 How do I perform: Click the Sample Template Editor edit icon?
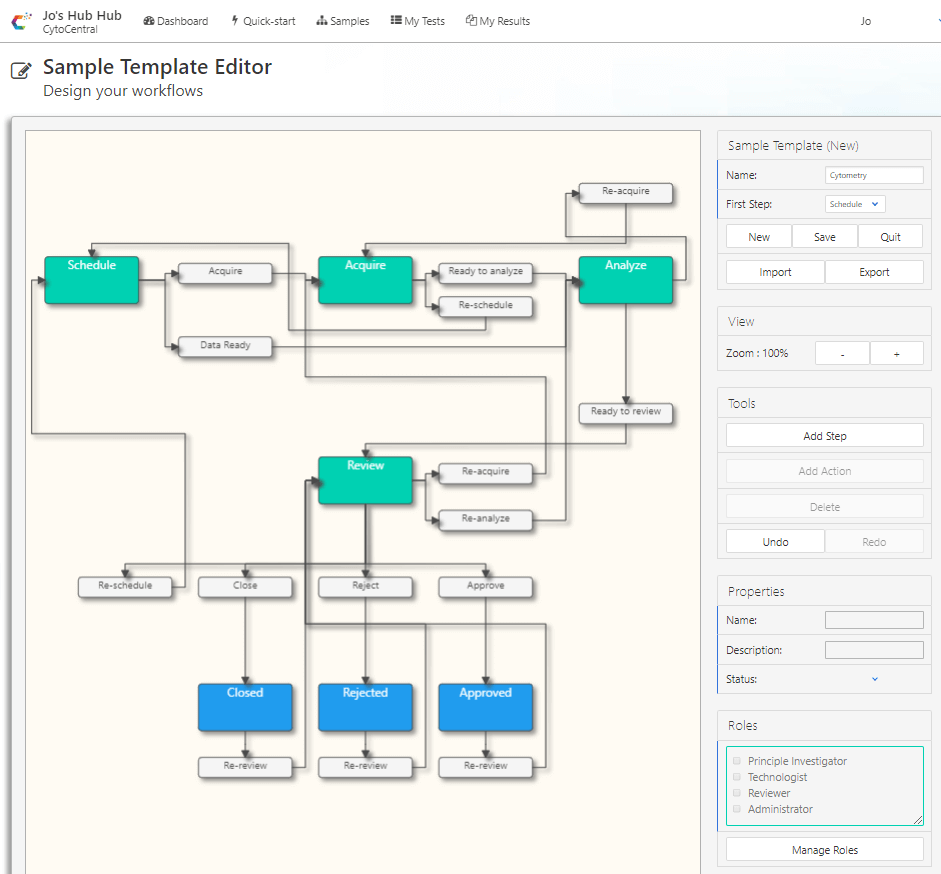click(21, 70)
